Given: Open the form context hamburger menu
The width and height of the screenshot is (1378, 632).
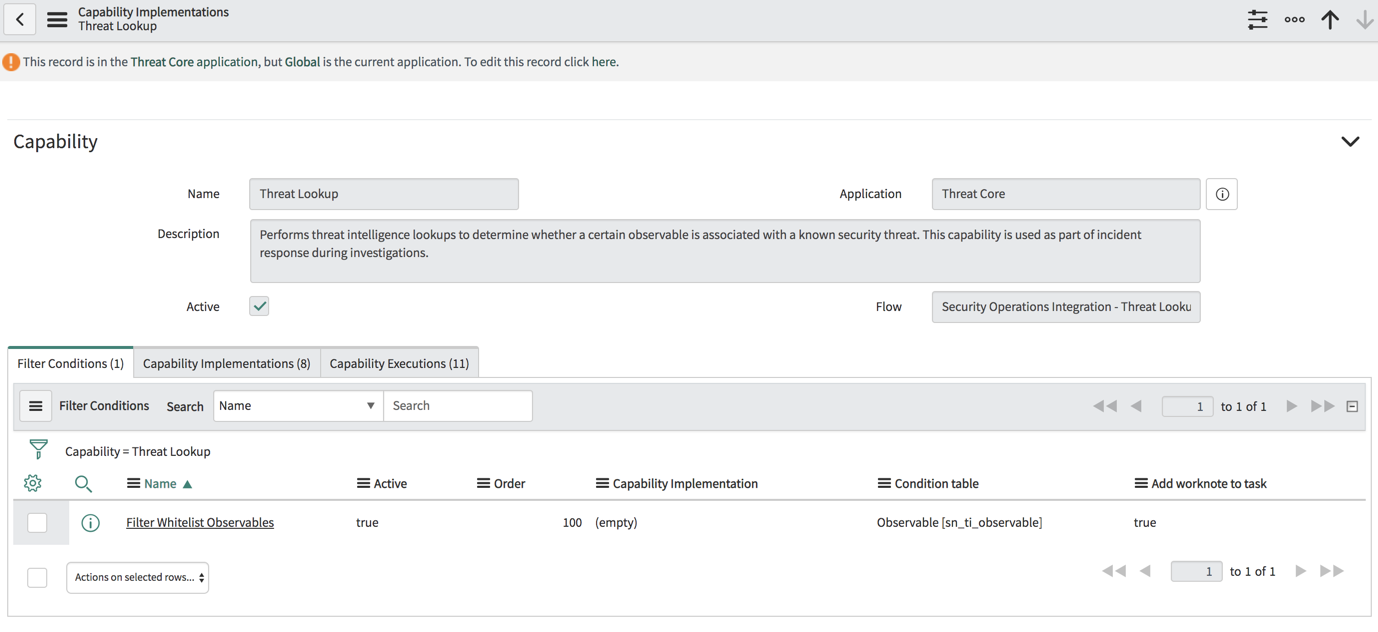Looking at the screenshot, I should point(57,19).
